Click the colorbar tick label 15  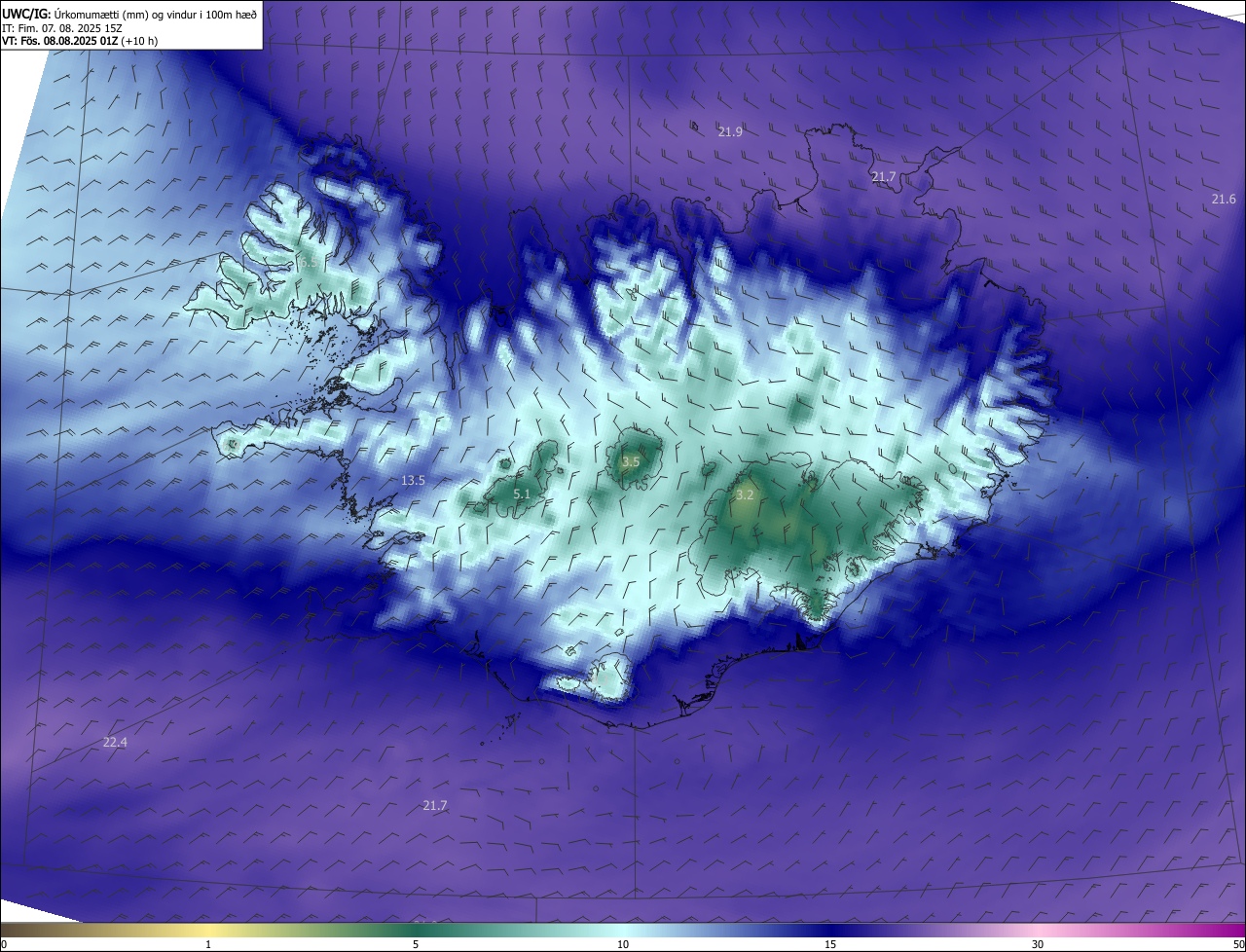coord(830,944)
